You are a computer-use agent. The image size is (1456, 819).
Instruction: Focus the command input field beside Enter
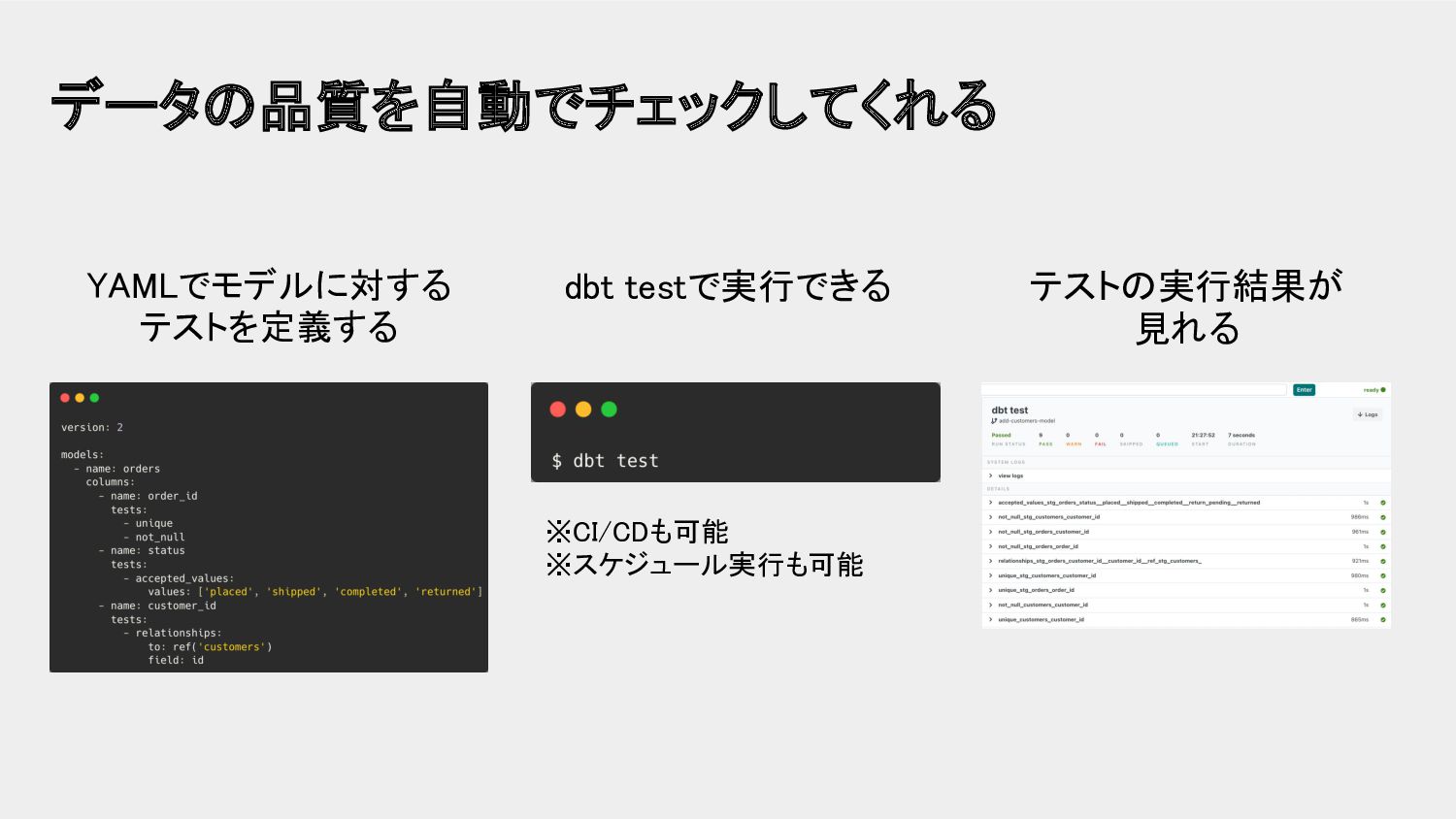point(1136,390)
